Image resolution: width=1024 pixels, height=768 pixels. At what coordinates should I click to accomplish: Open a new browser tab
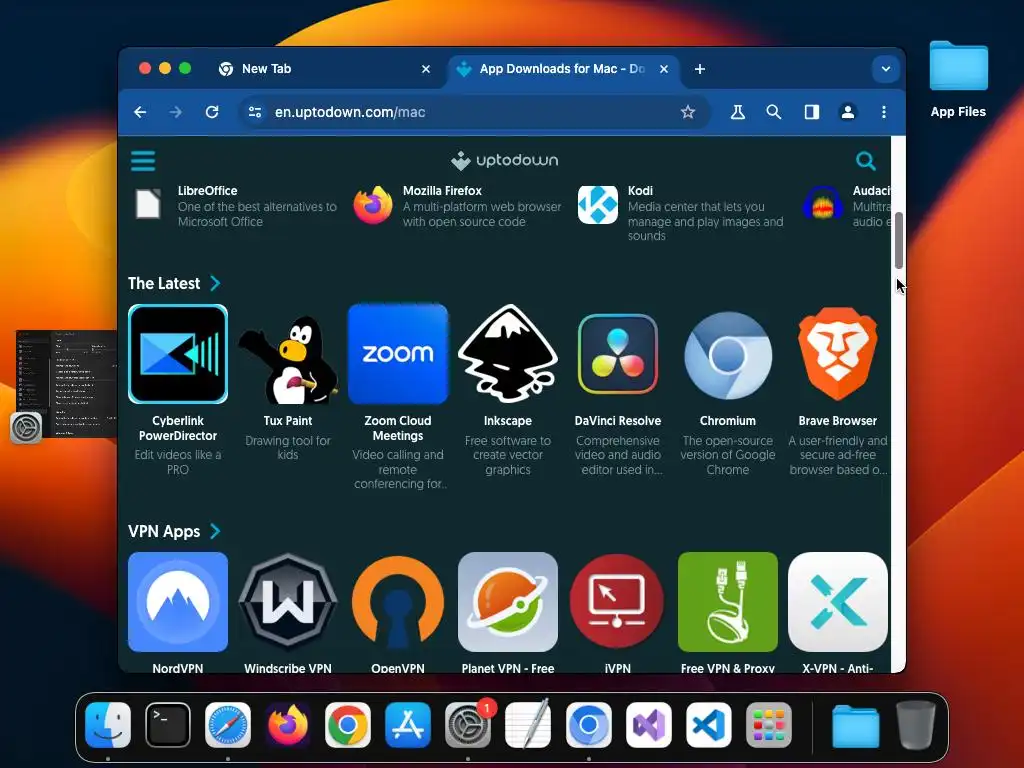click(699, 69)
